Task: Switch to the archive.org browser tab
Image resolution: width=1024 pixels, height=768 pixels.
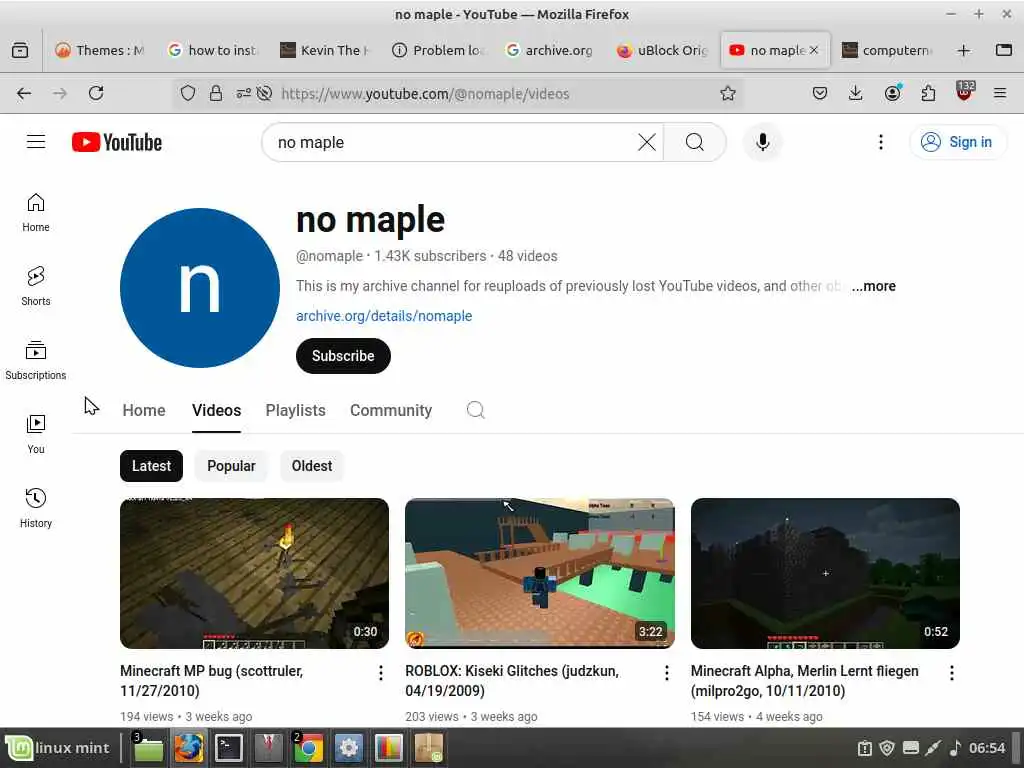Action: pyautogui.click(x=550, y=50)
